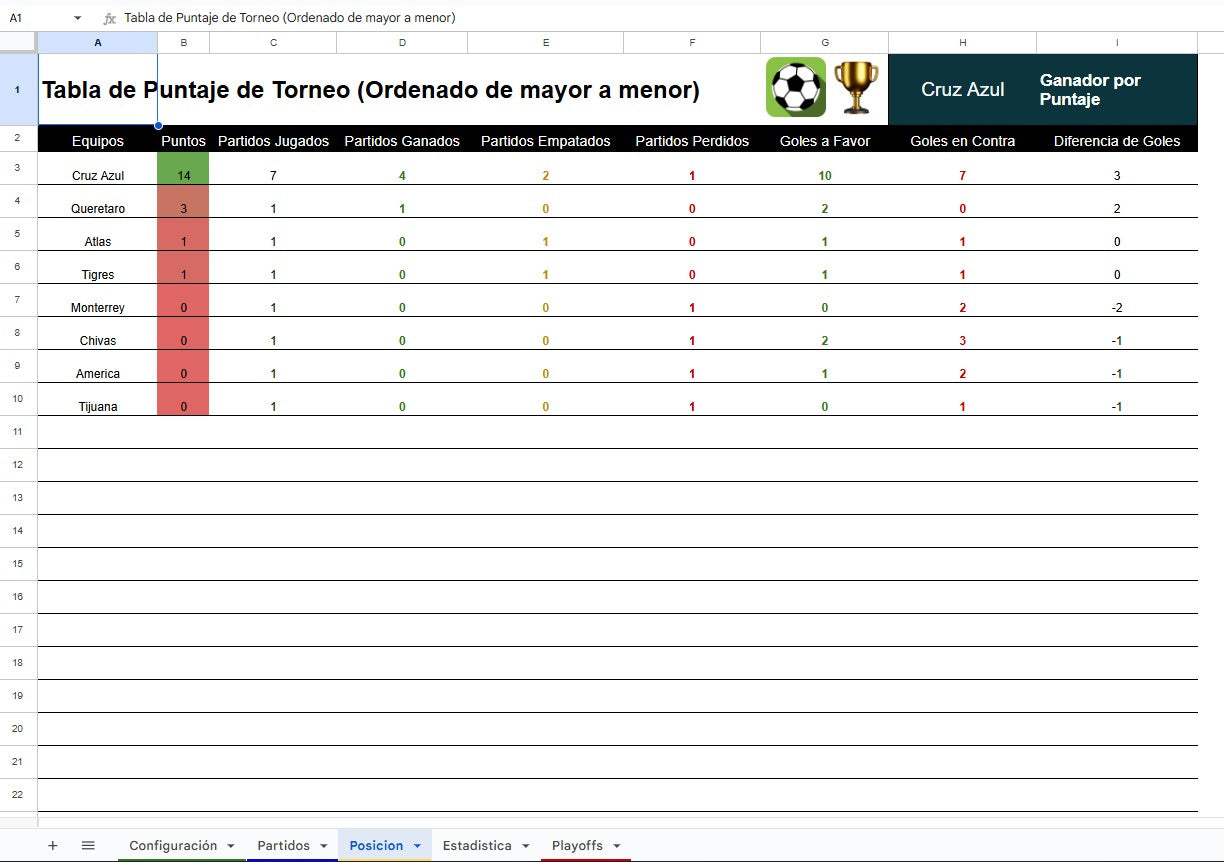Select the soccer ball image in row 1
Image resolution: width=1224 pixels, height=862 pixels.
pyautogui.click(x=798, y=88)
